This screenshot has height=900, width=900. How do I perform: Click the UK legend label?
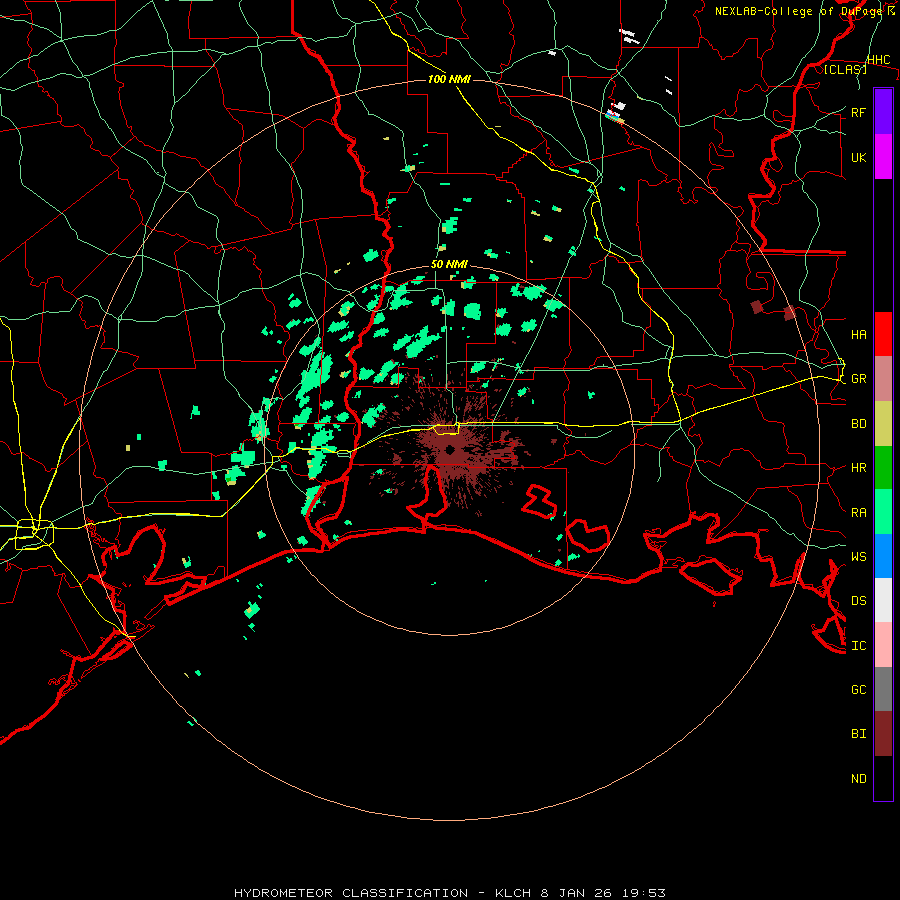tap(858, 157)
